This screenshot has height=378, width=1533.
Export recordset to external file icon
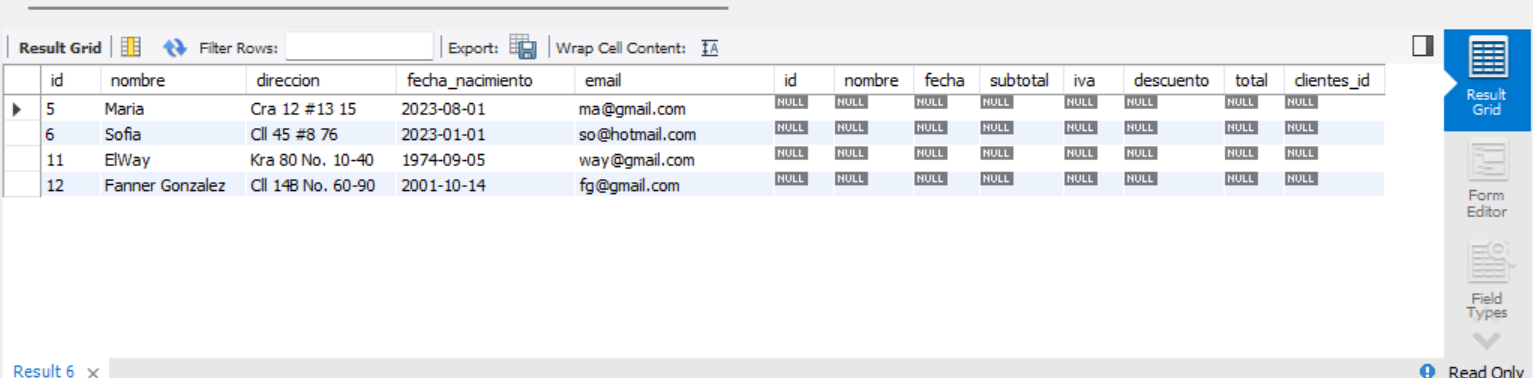pos(523,47)
